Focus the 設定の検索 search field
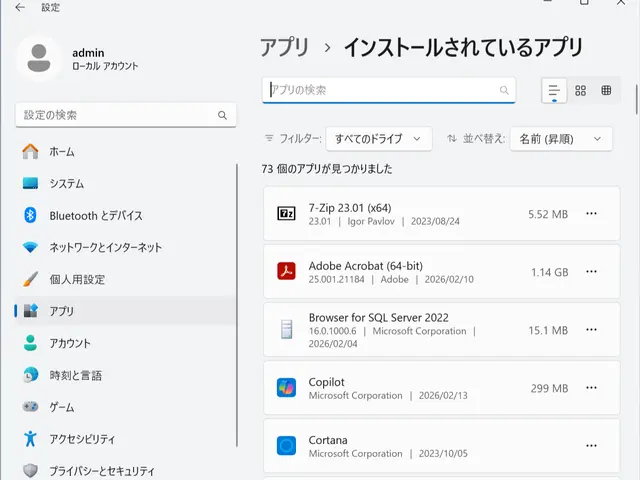 click(126, 115)
